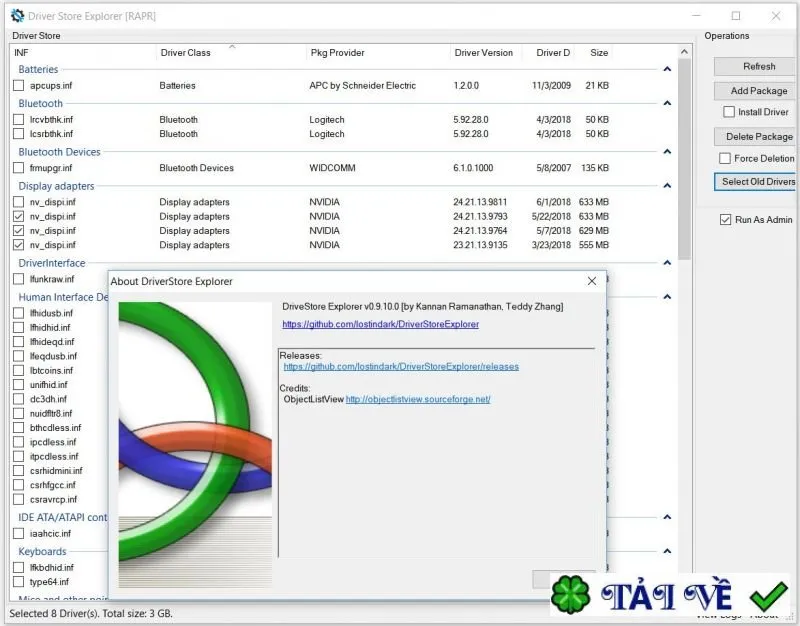Viewport: 800px width, 626px height.
Task: Select the lfkbdhid.inf row
Action: (x=52, y=567)
